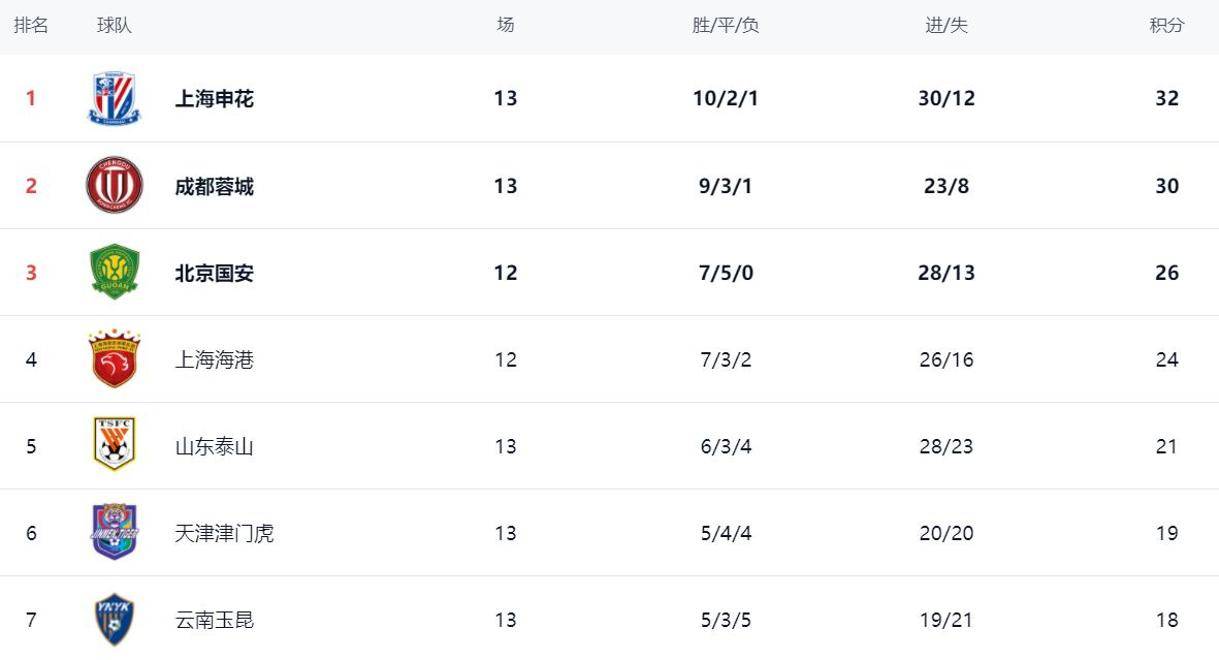Click the 胜/平/负 column header
This screenshot has height=660, width=1219.
(x=725, y=25)
